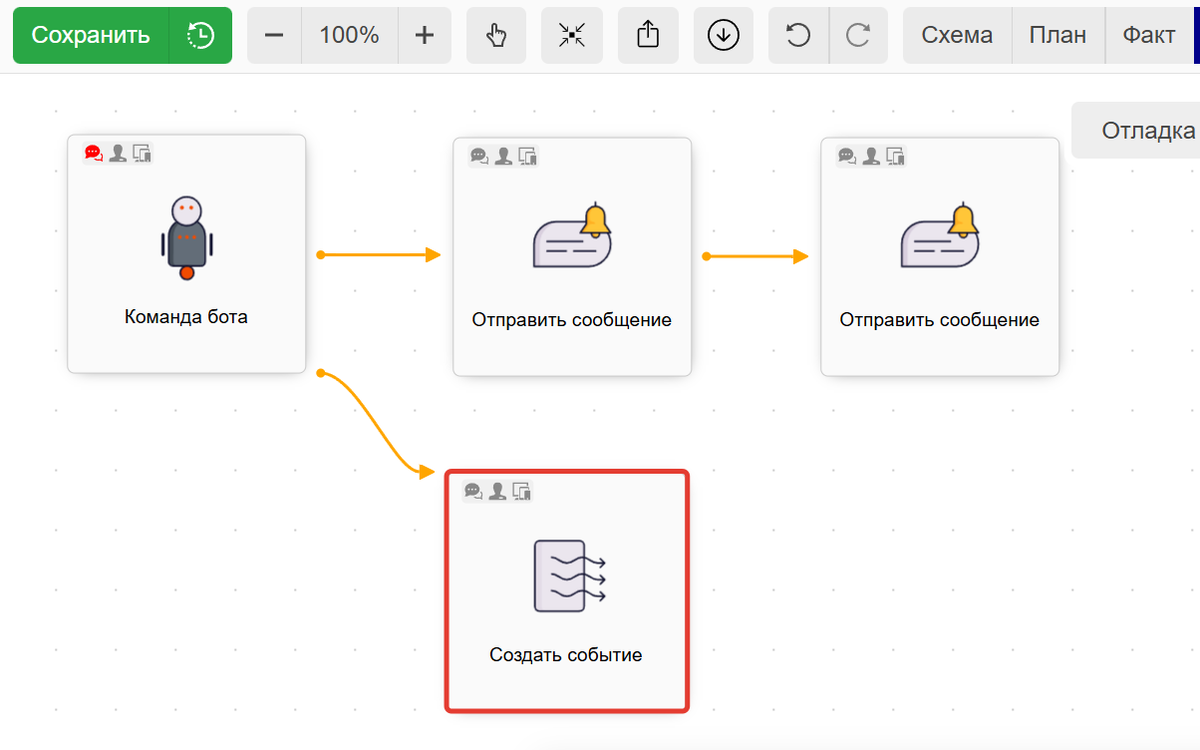Reset zoom via the 100% field
The width and height of the screenshot is (1200, 750).
[349, 35]
